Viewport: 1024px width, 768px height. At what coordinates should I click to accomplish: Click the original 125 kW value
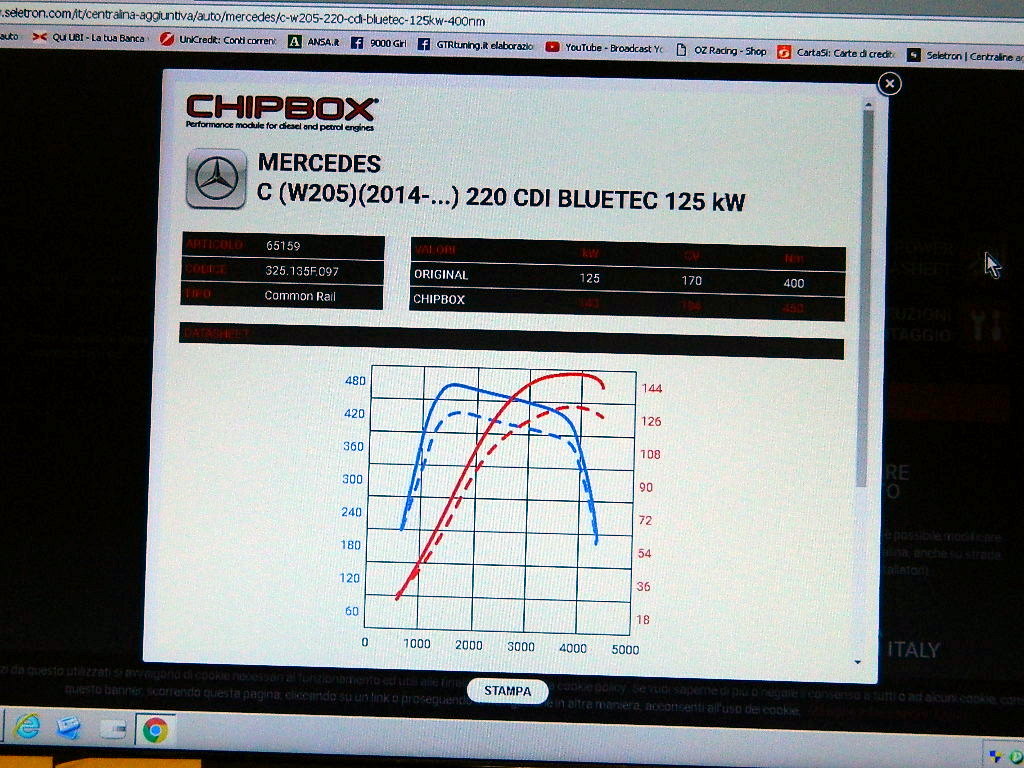589,278
